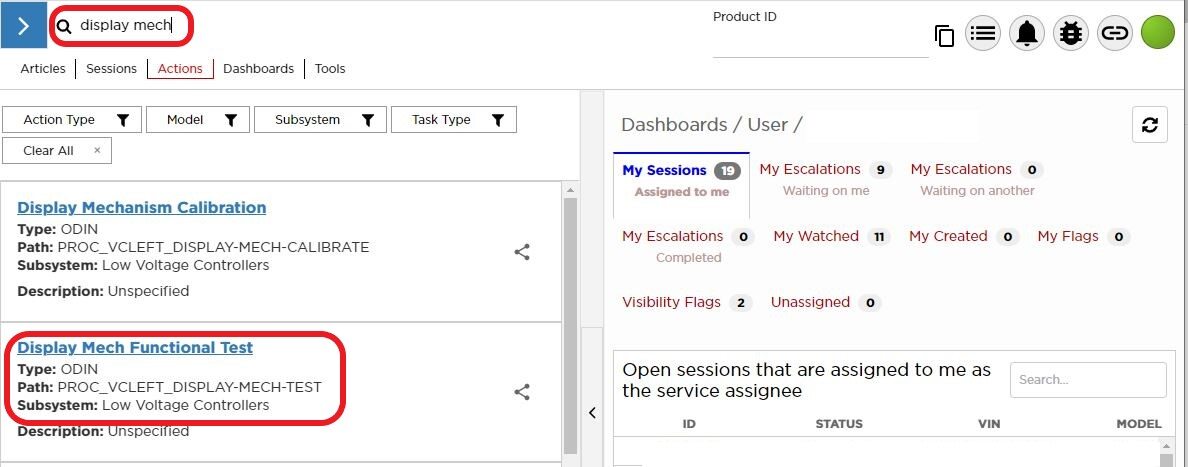
Task: Click the copy icon beside Product ID
Action: tap(944, 36)
